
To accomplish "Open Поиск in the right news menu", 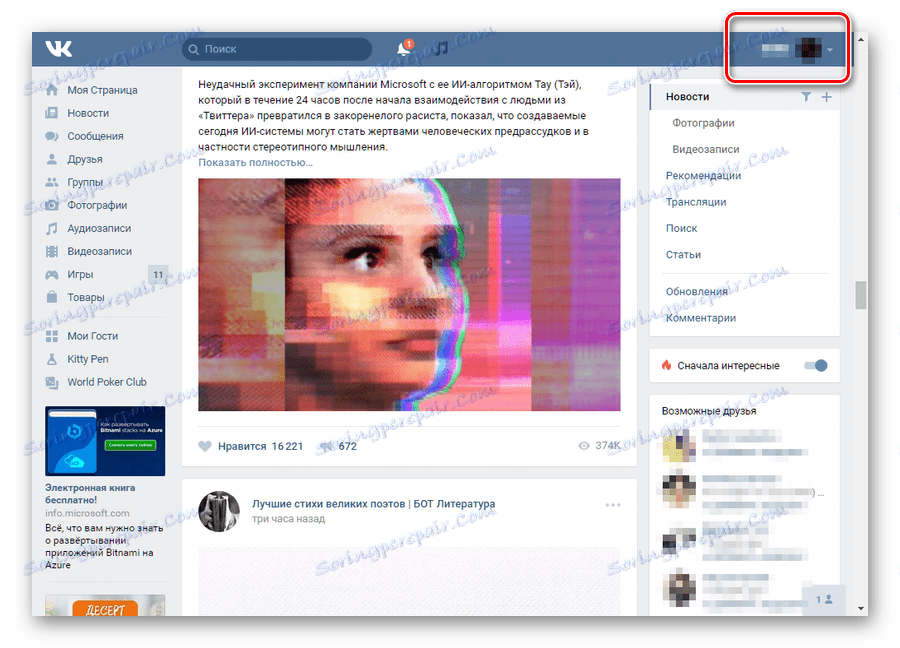I will (x=681, y=228).
